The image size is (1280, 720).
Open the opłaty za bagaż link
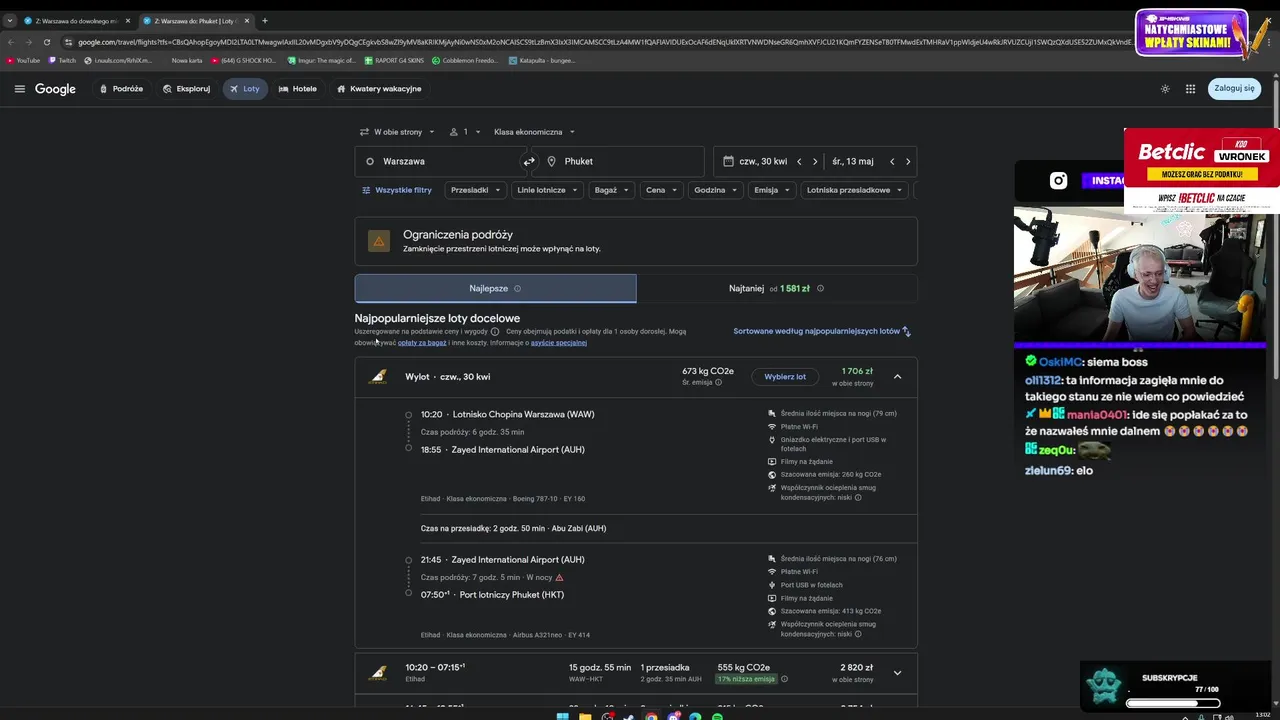click(422, 343)
